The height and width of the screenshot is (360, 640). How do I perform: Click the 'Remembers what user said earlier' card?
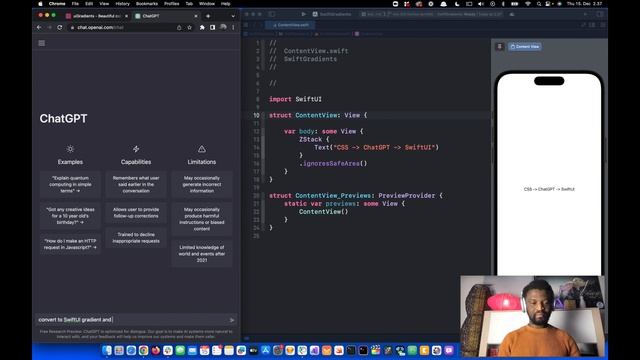click(136, 184)
